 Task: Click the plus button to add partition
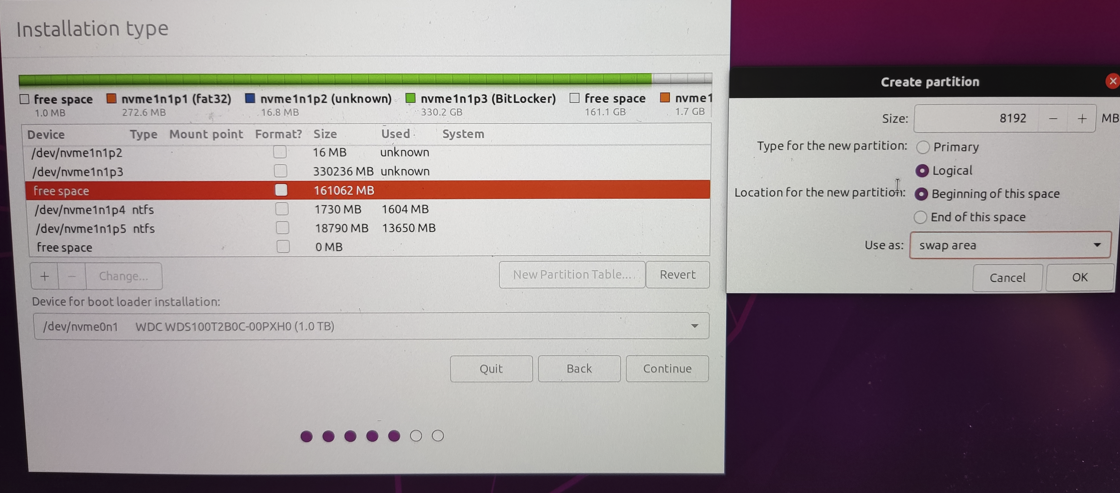pyautogui.click(x=44, y=276)
